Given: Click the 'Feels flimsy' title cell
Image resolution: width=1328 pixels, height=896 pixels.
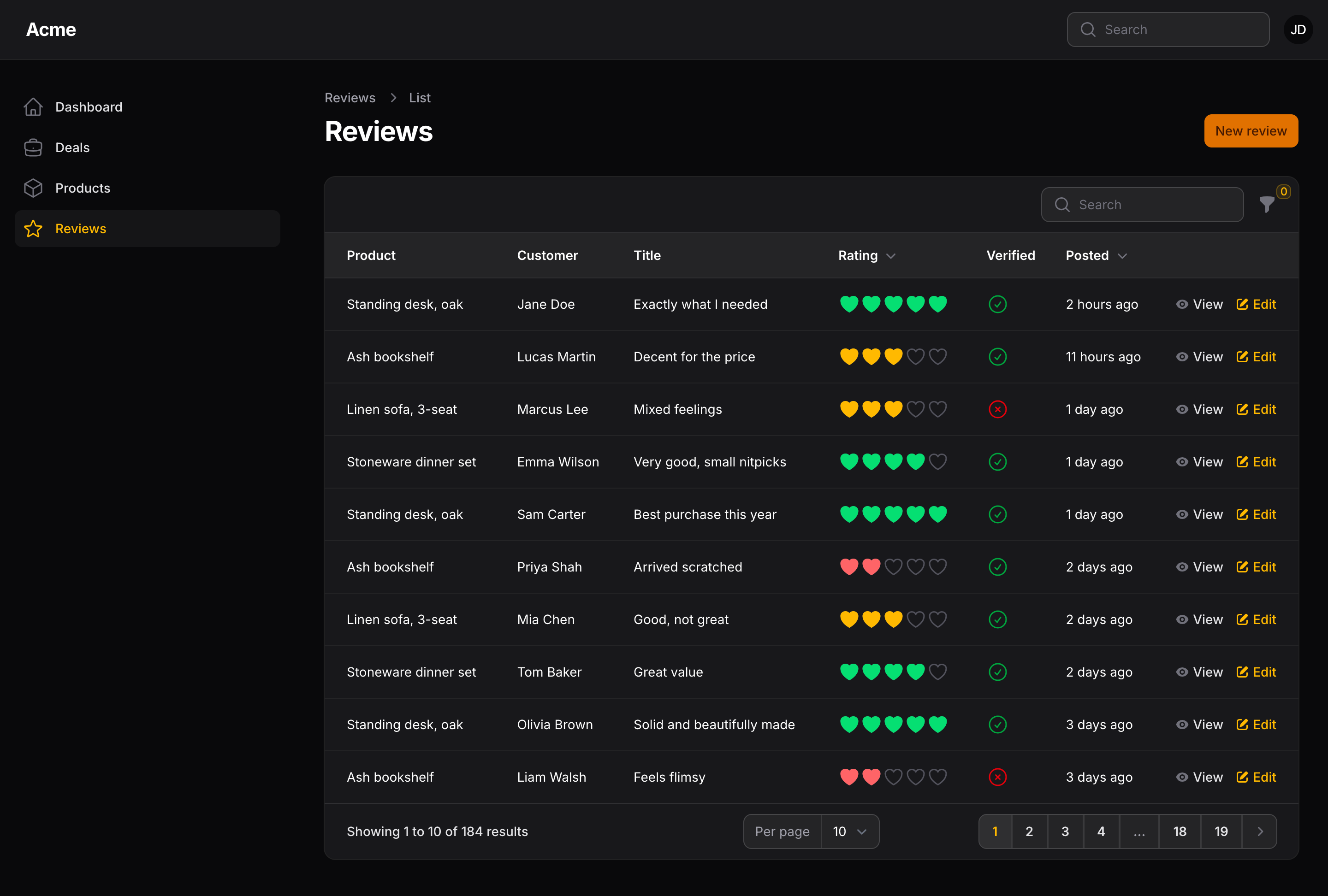Looking at the screenshot, I should point(669,777).
